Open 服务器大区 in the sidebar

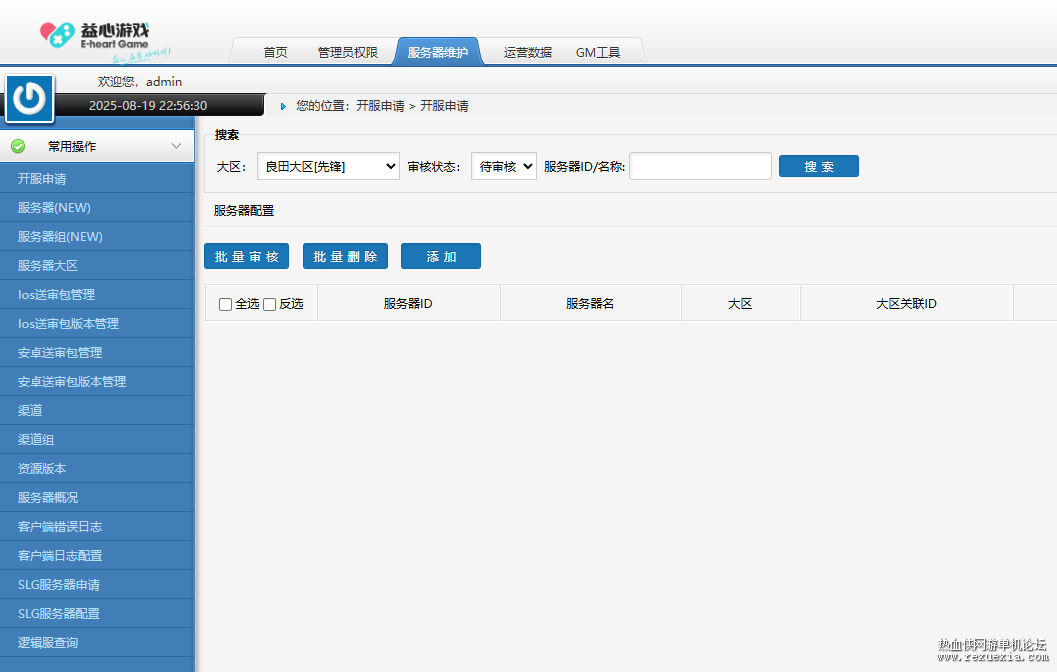coord(97,266)
